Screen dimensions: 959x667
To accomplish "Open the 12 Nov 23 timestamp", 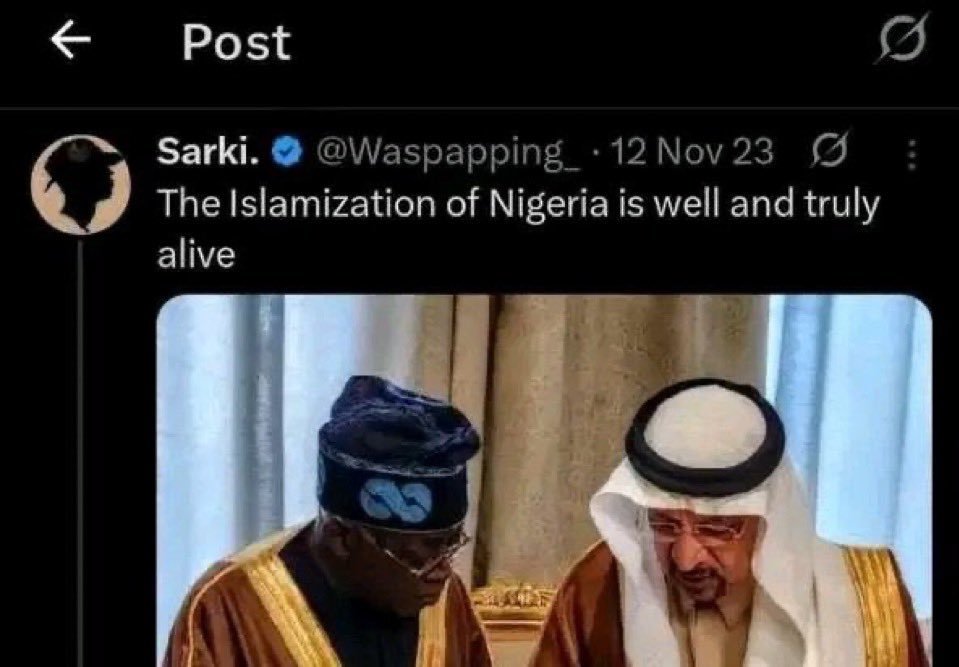I will point(692,152).
